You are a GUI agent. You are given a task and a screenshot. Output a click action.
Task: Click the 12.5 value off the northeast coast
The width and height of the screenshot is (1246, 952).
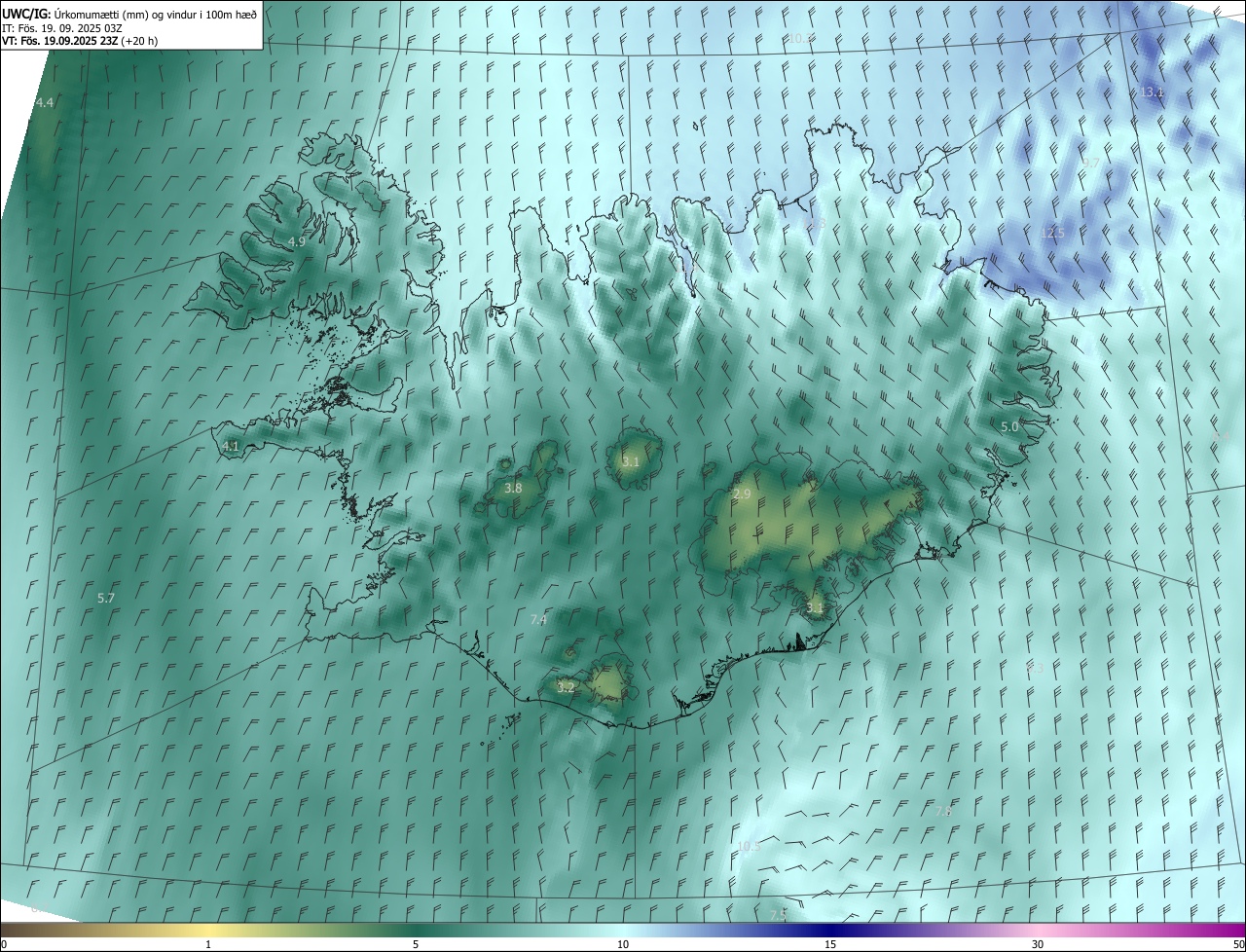click(1052, 234)
